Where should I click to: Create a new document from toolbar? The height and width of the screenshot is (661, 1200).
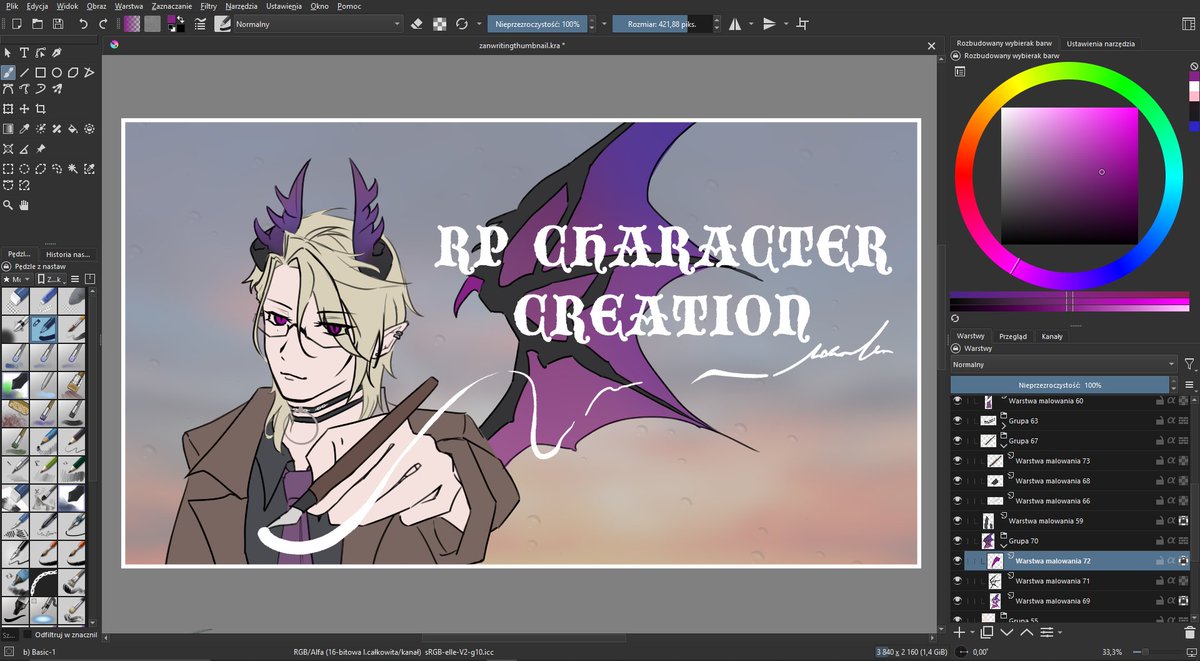coord(16,24)
